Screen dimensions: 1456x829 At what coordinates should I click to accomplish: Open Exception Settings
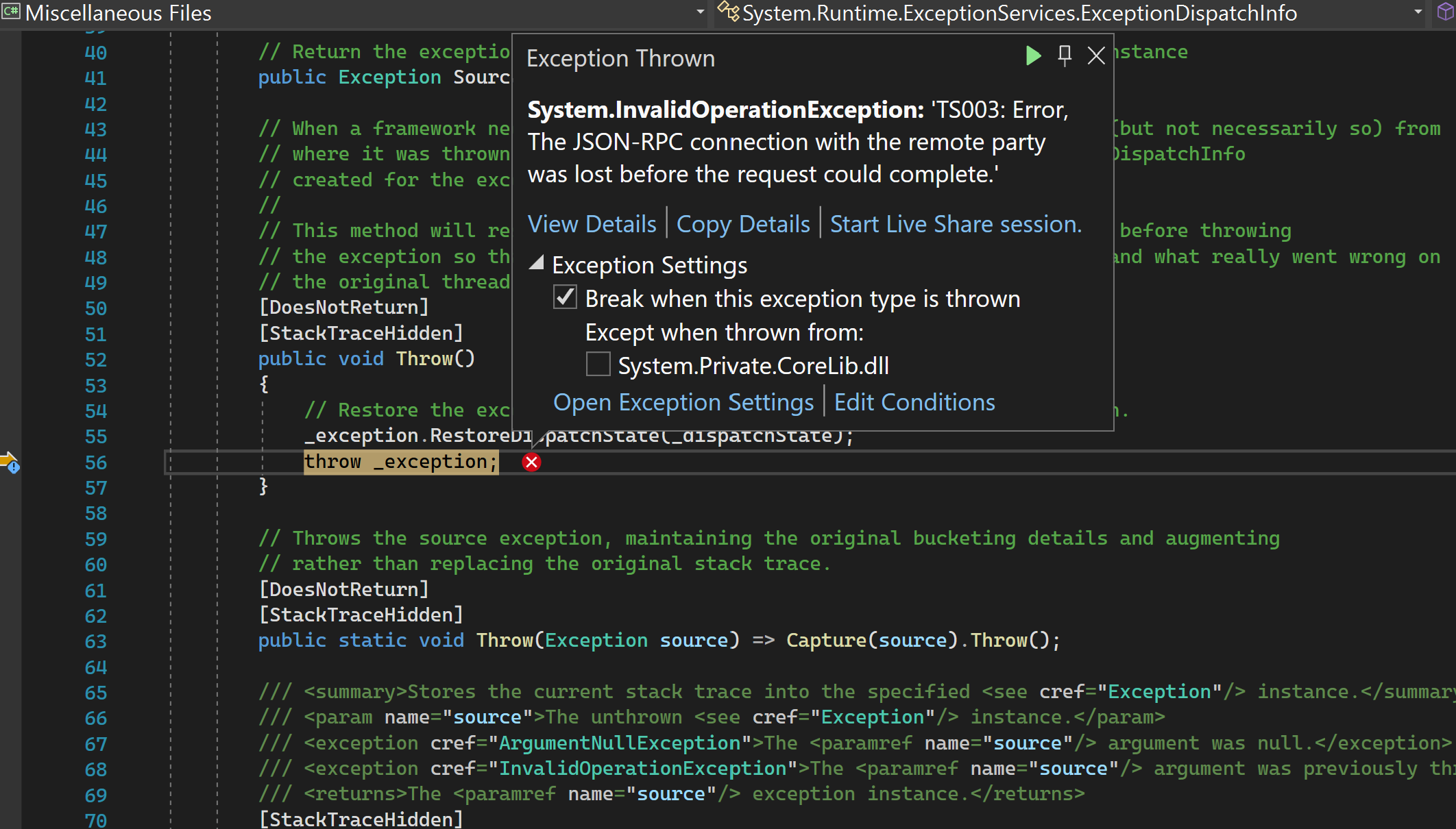(x=683, y=402)
